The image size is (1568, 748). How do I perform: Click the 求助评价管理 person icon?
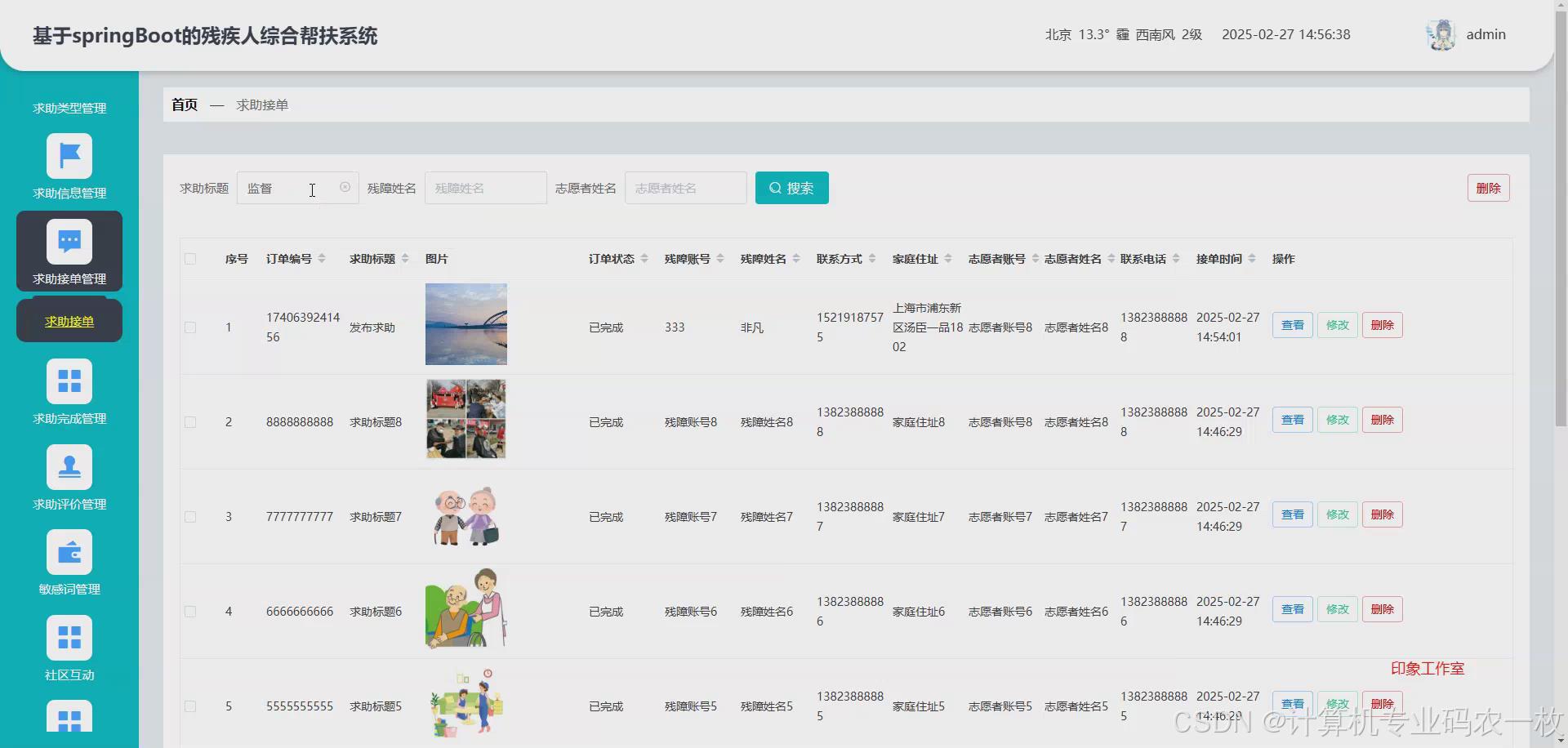click(69, 466)
